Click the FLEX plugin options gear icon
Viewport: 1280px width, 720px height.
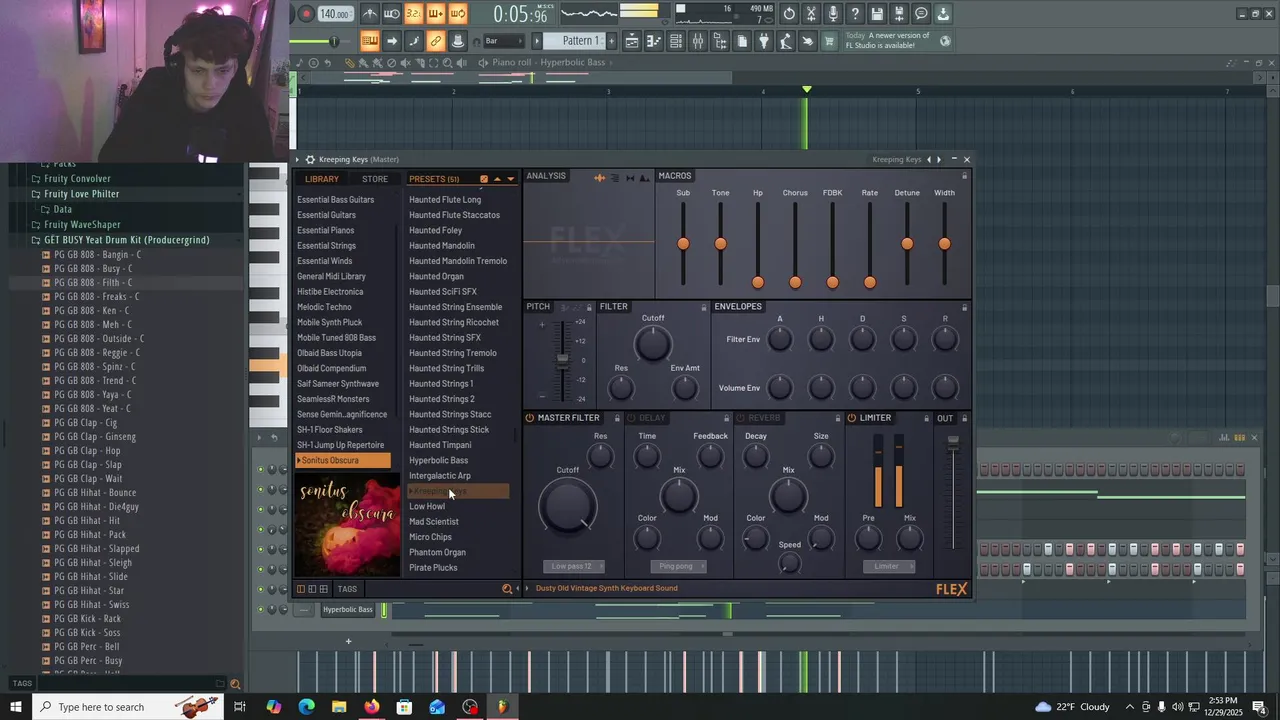pos(310,159)
